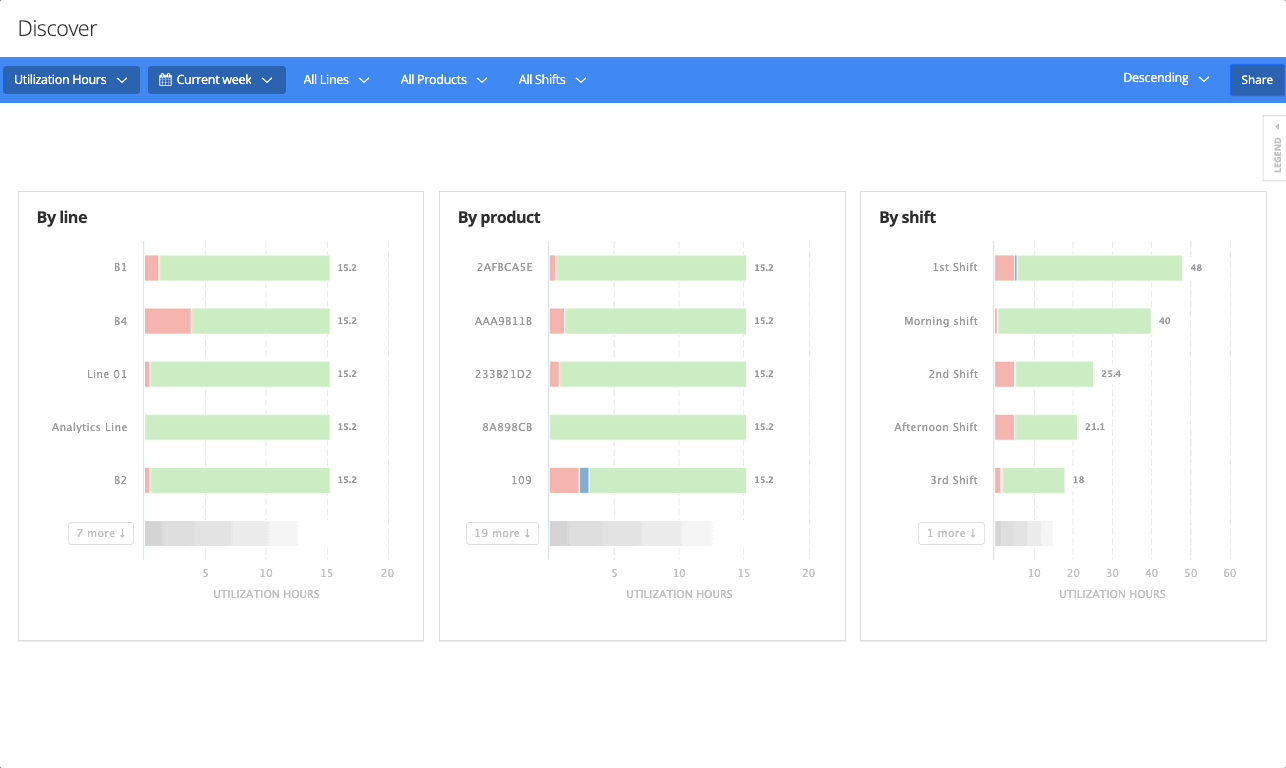
Task: Open the Current week date range dropdown
Action: click(217, 80)
